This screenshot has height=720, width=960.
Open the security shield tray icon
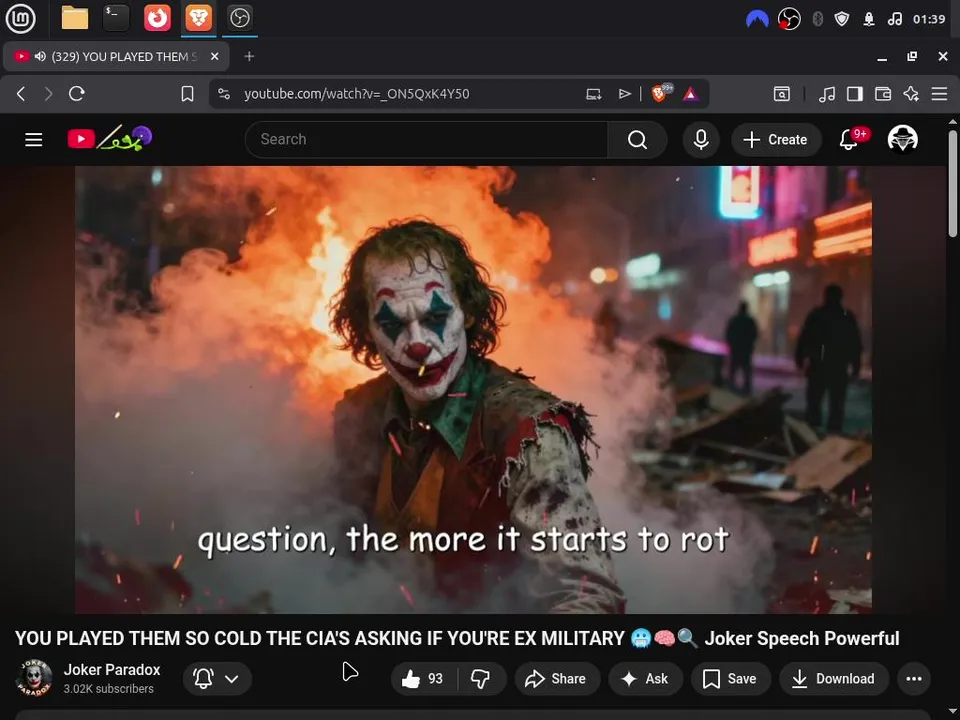[x=842, y=20]
